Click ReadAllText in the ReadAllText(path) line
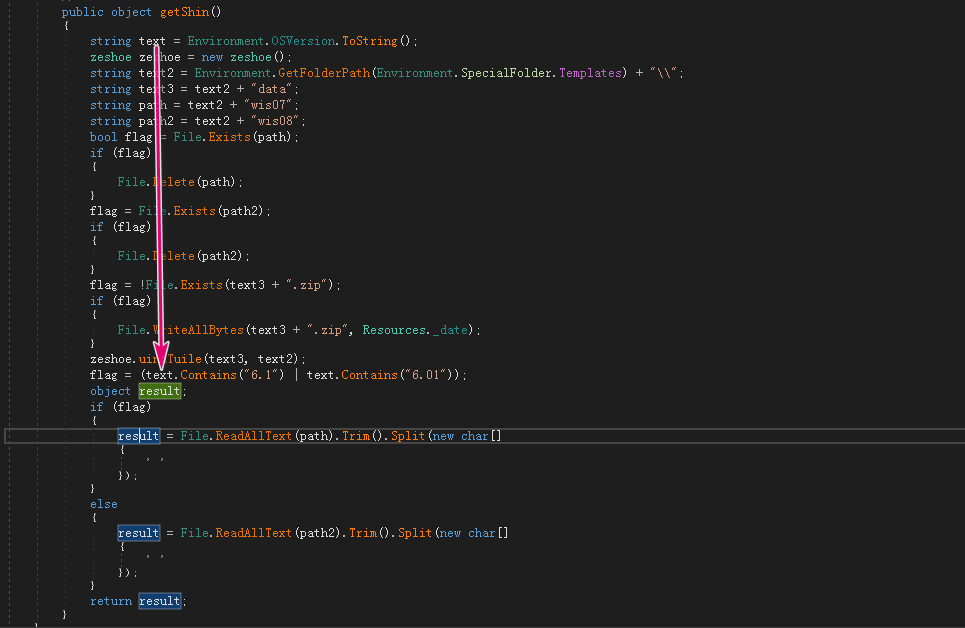This screenshot has width=965, height=628. [253, 436]
